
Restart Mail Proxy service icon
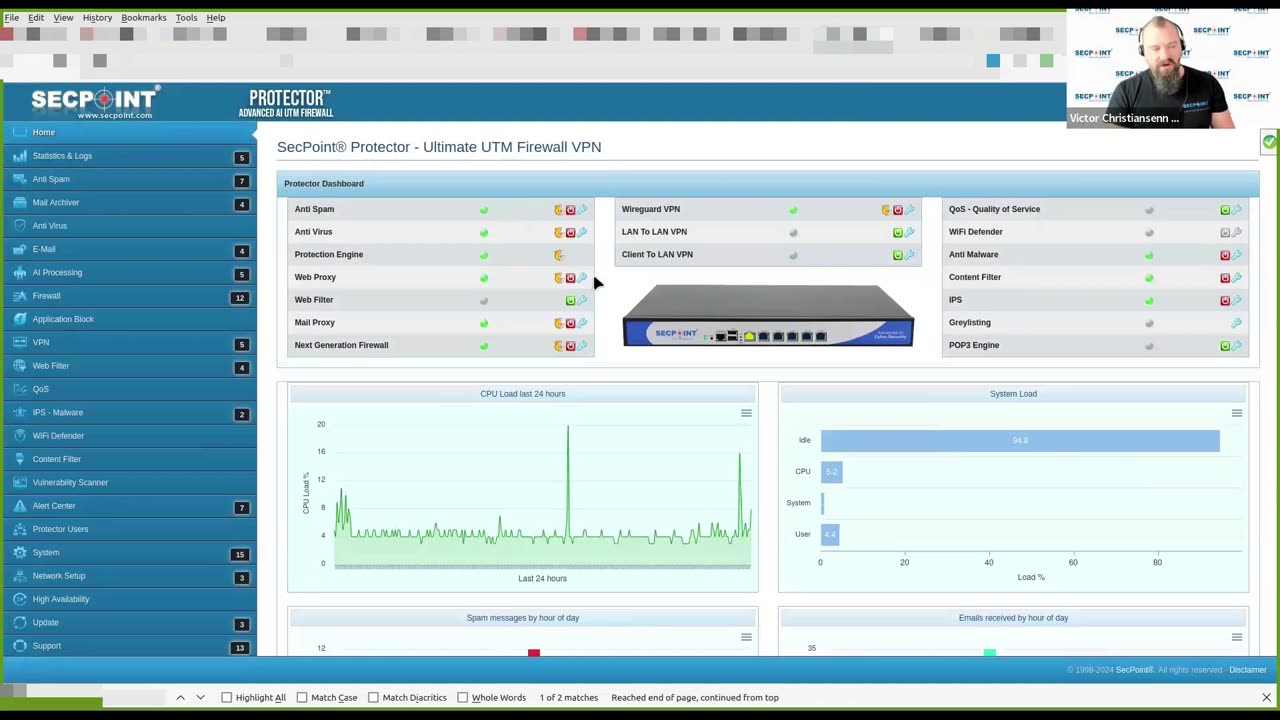point(559,323)
